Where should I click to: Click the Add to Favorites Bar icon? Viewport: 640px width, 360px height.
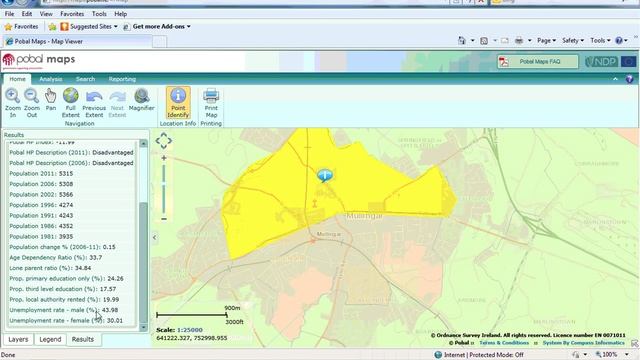tap(52, 27)
